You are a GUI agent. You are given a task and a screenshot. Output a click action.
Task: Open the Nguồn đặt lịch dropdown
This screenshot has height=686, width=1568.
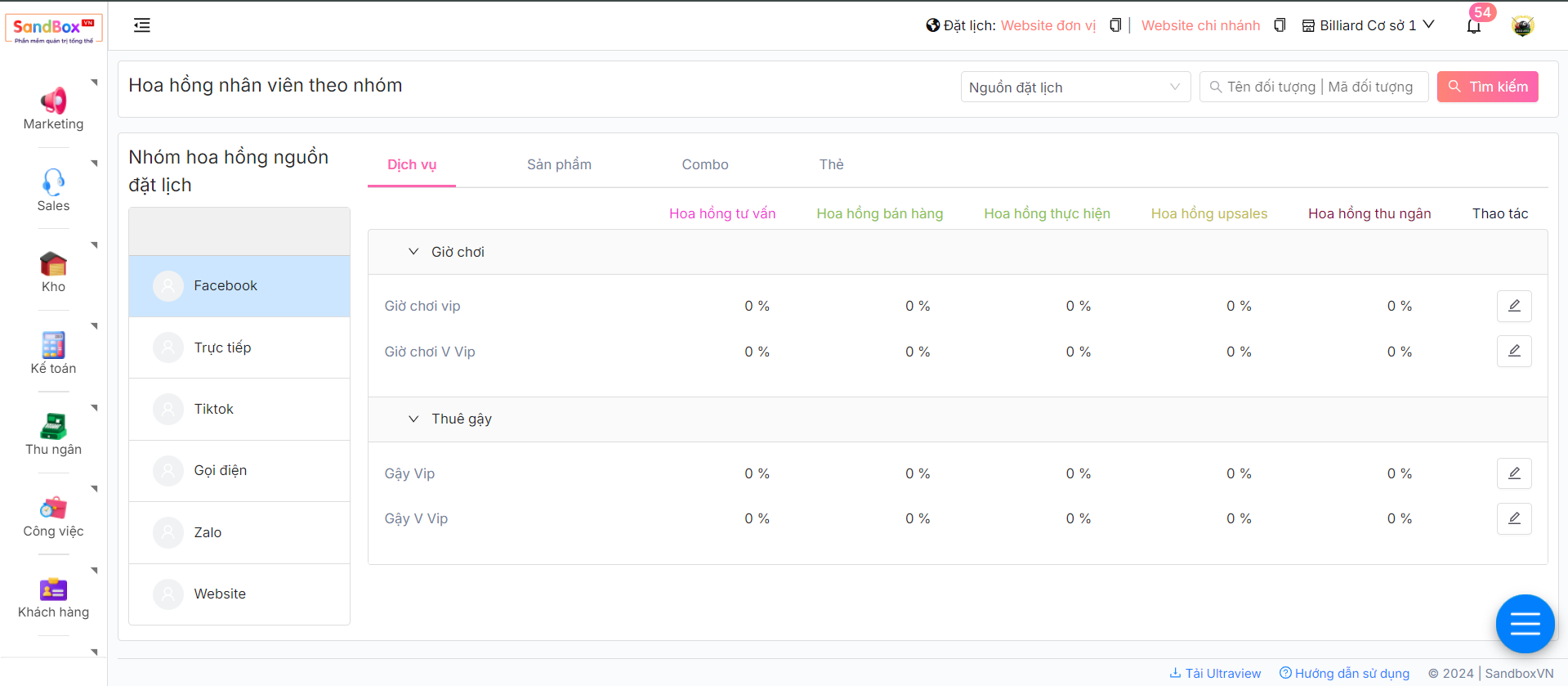tap(1074, 87)
